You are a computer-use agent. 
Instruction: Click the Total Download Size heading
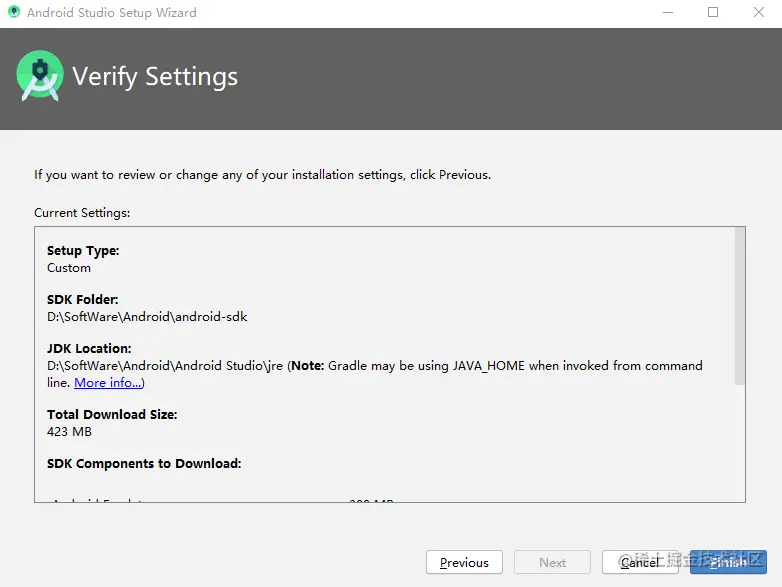click(112, 414)
